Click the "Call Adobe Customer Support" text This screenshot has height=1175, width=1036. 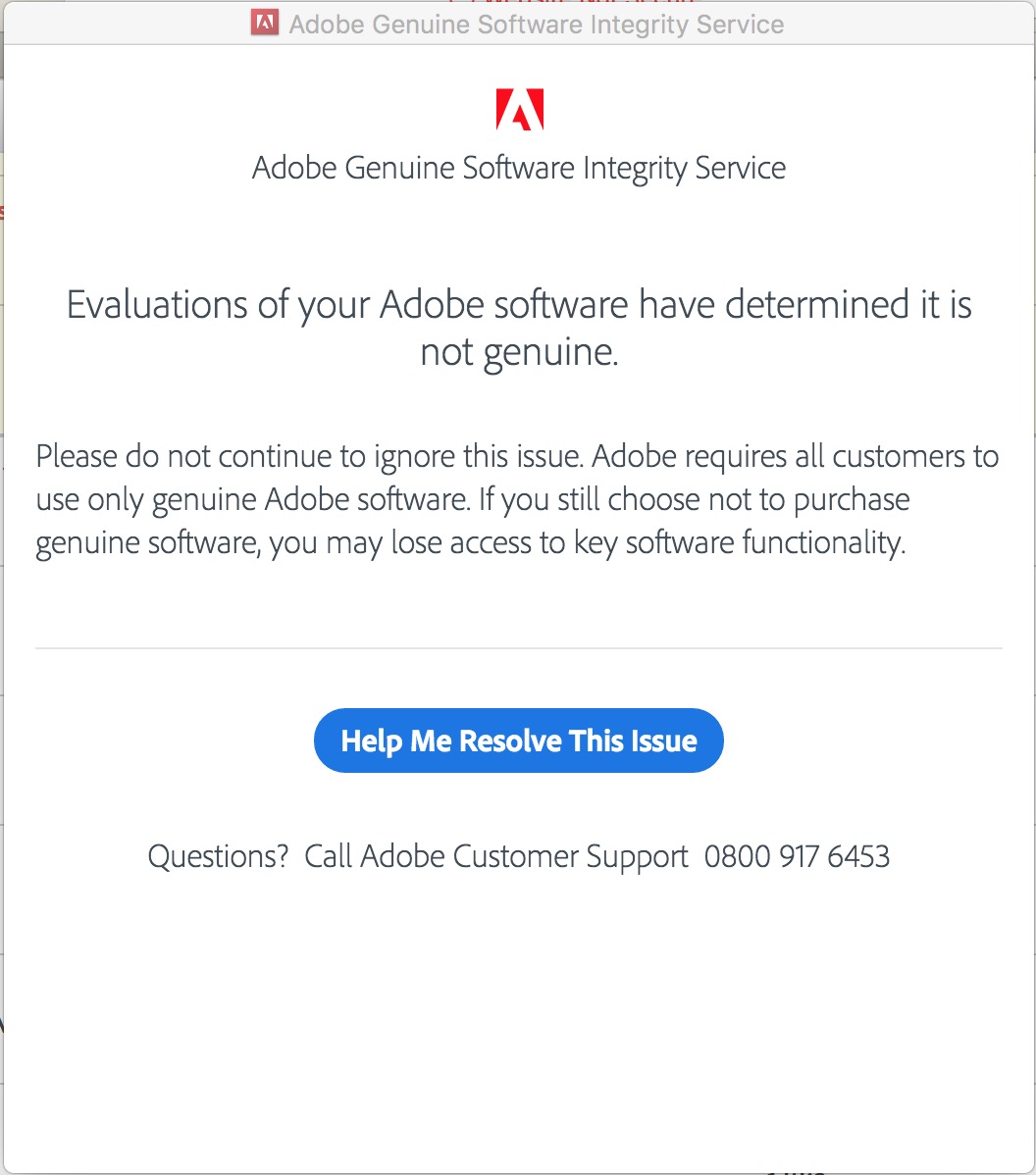(496, 856)
